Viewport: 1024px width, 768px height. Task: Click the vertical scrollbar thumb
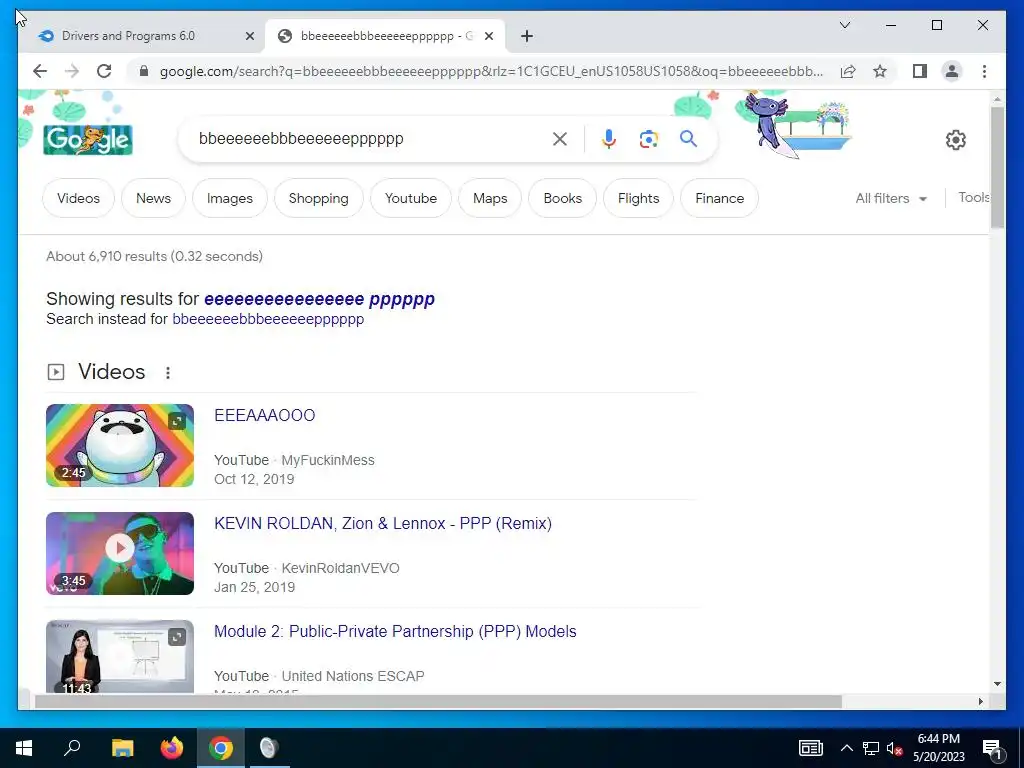997,167
